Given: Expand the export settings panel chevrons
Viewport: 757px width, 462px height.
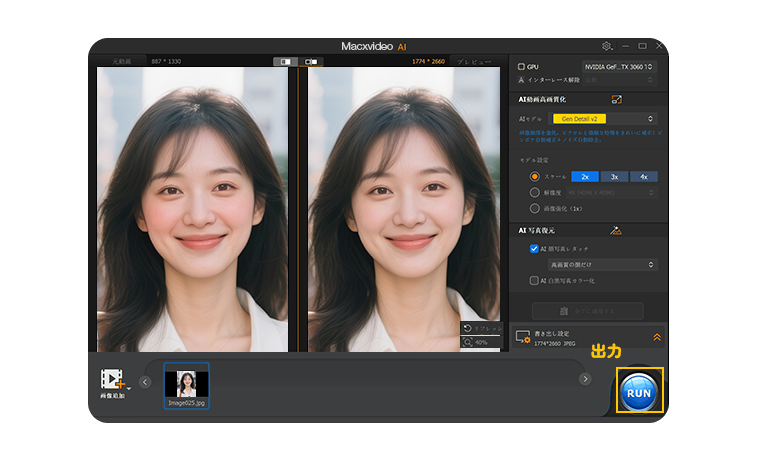Looking at the screenshot, I should (x=656, y=338).
